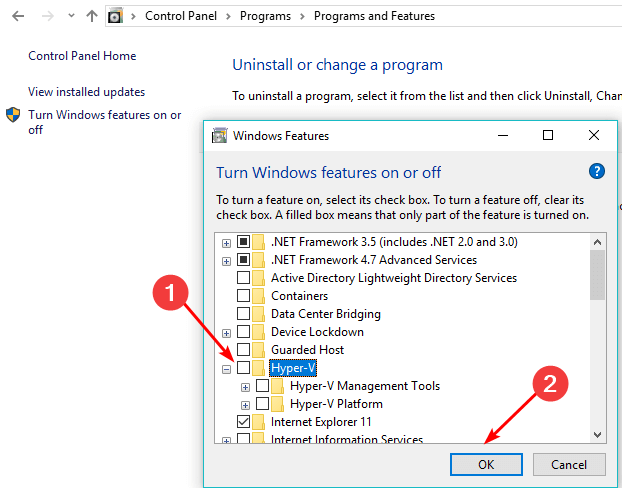Select the Data Center Bridging label
622x488 pixels.
(x=326, y=314)
